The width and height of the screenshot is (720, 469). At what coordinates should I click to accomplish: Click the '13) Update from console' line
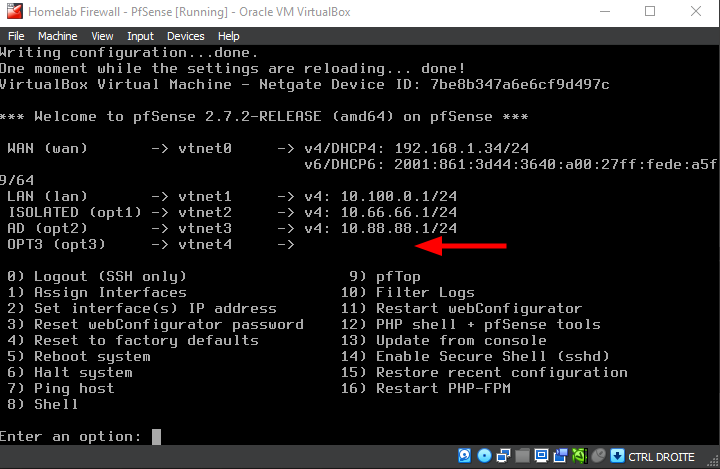[444, 340]
